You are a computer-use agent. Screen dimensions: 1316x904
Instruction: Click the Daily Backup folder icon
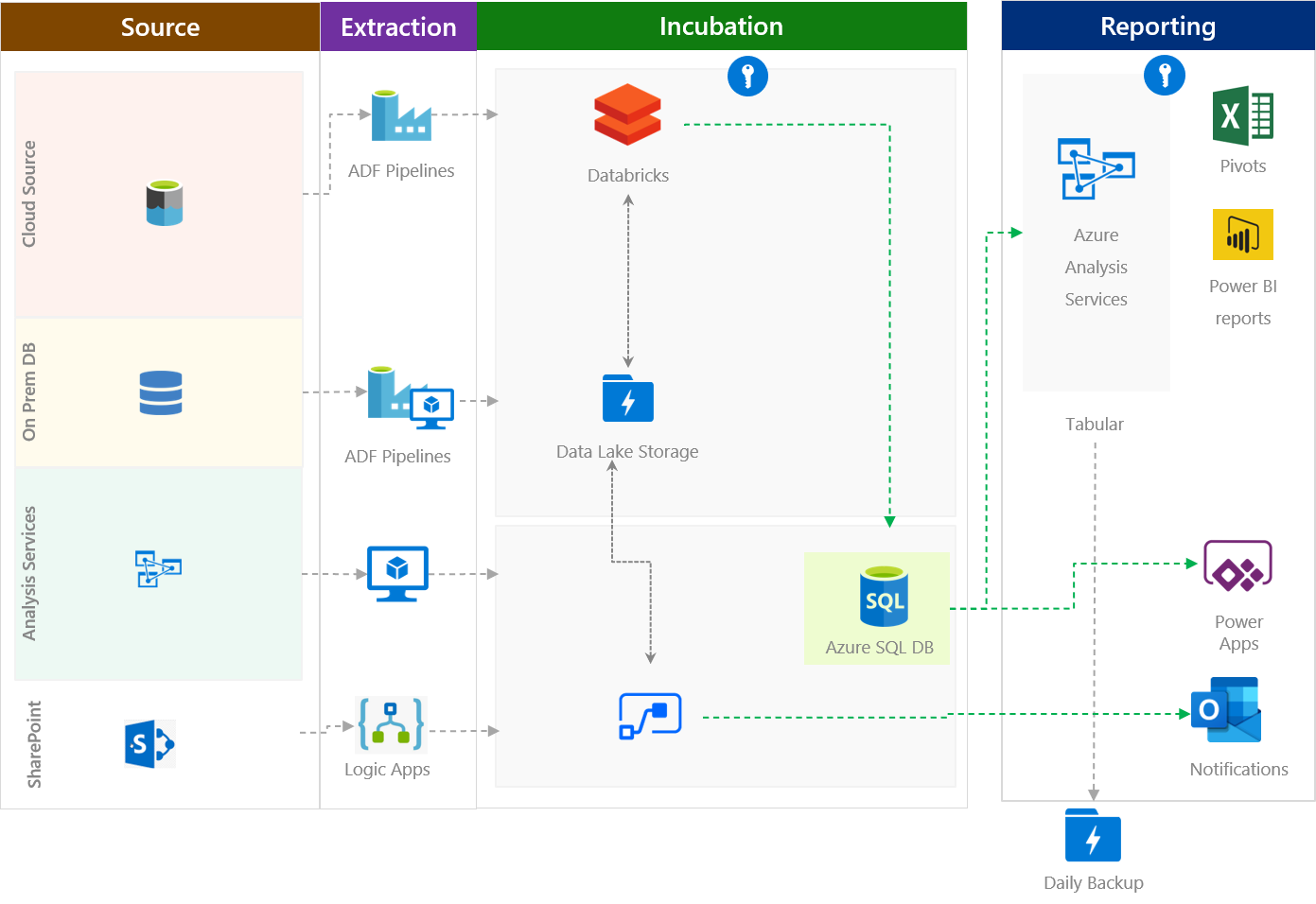pos(1093,835)
